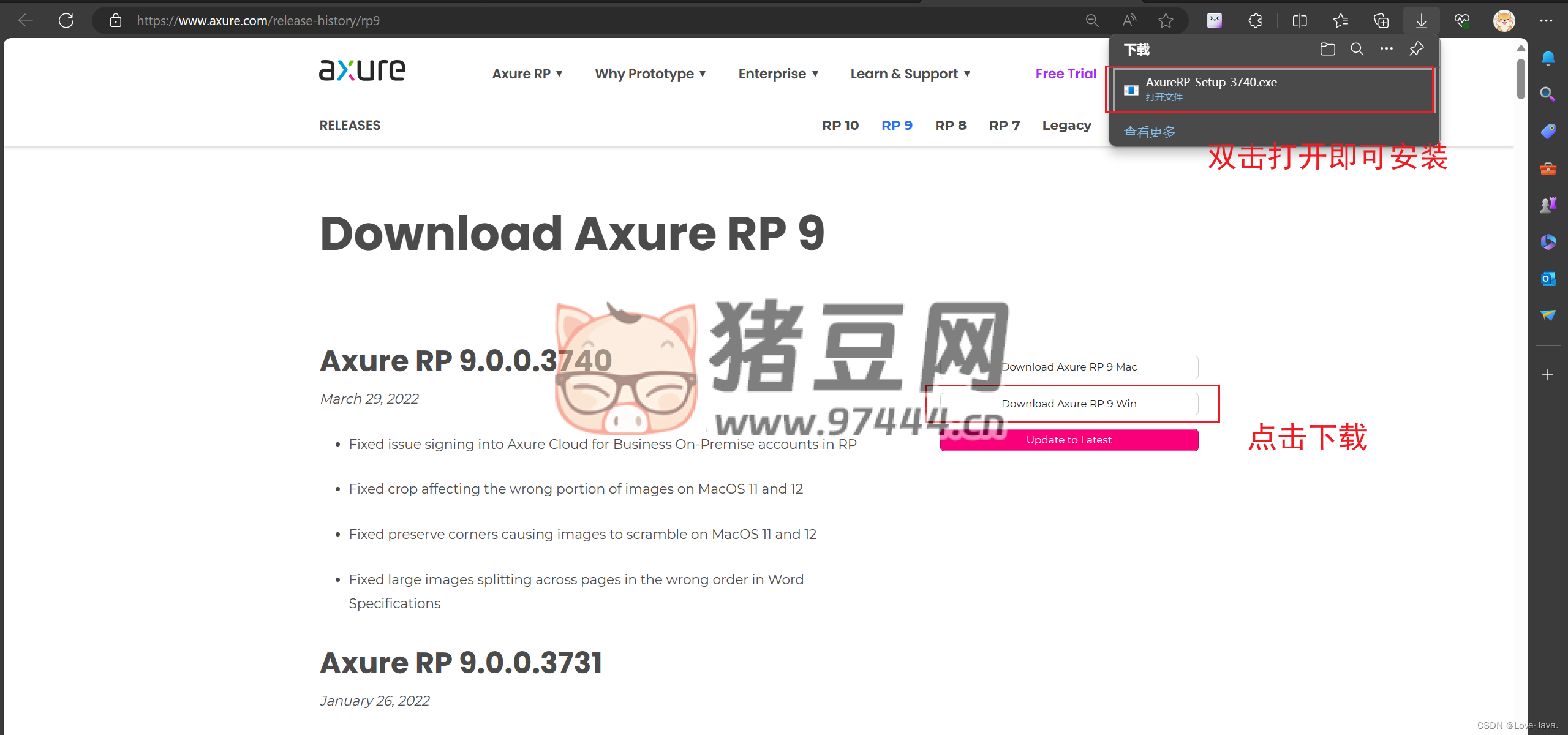Viewport: 1568px width, 735px height.
Task: Click the January 26, 2022 date
Action: [x=374, y=701]
